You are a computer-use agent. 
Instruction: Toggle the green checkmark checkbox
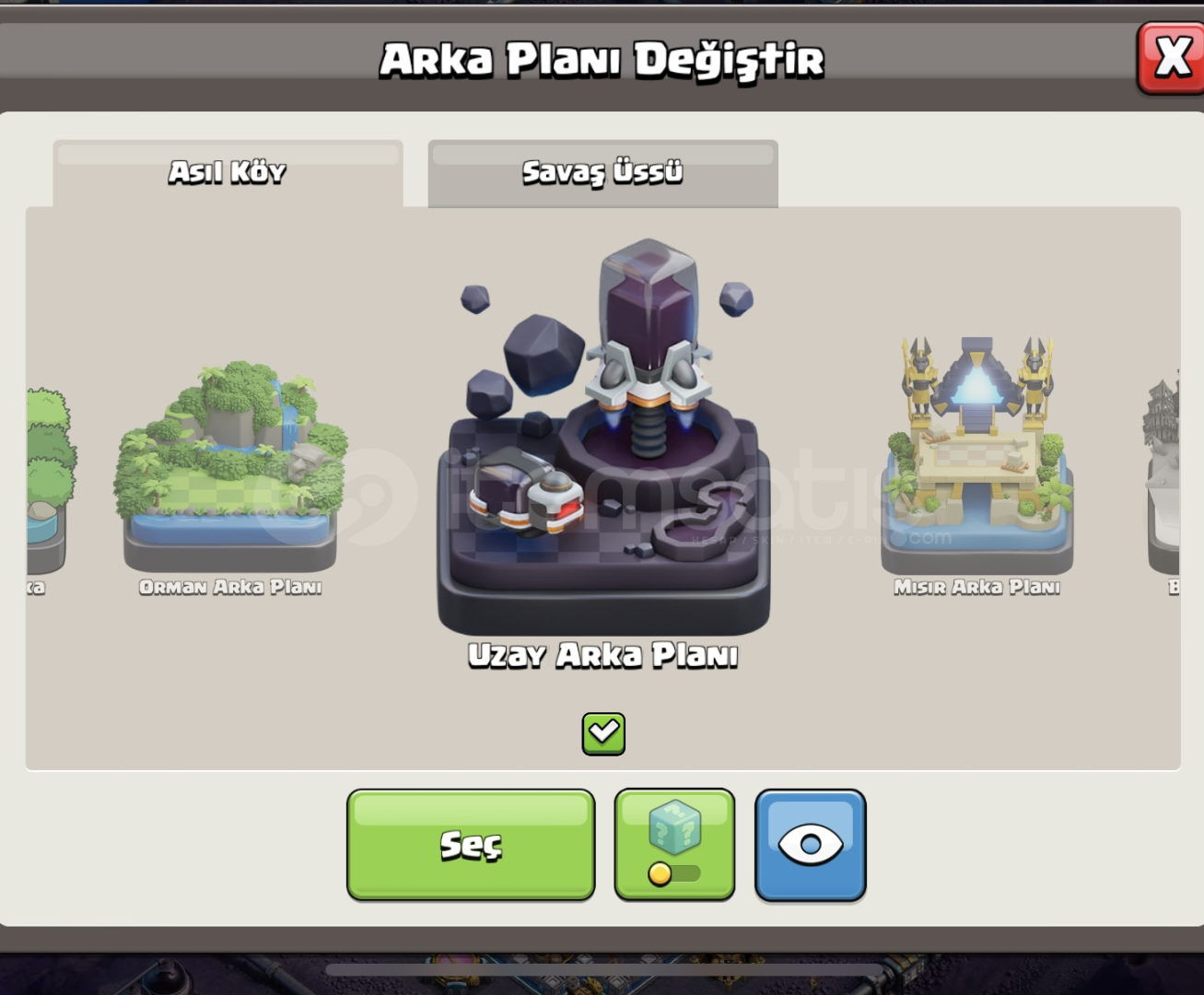point(603,733)
